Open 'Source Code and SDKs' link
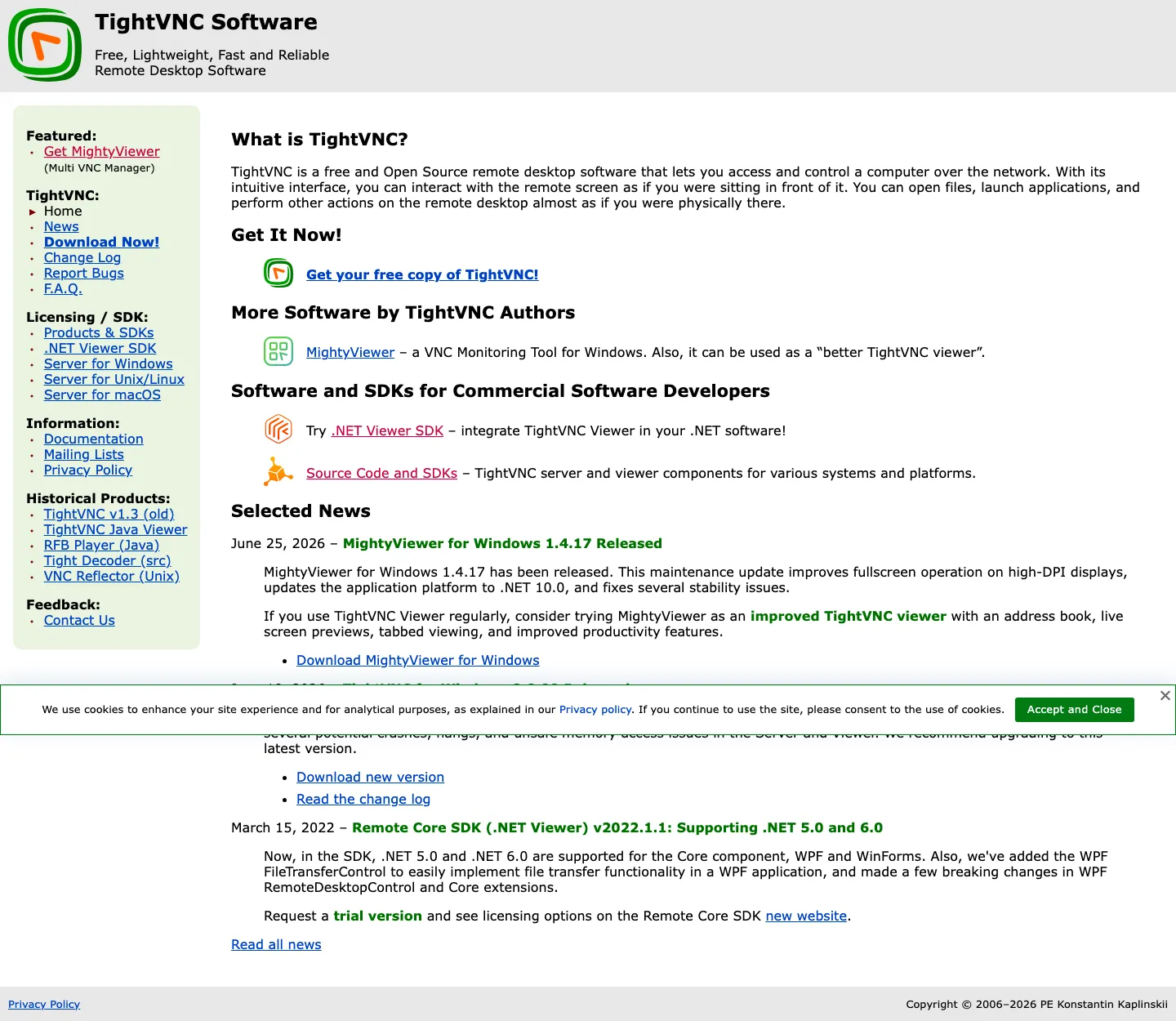 [x=381, y=473]
